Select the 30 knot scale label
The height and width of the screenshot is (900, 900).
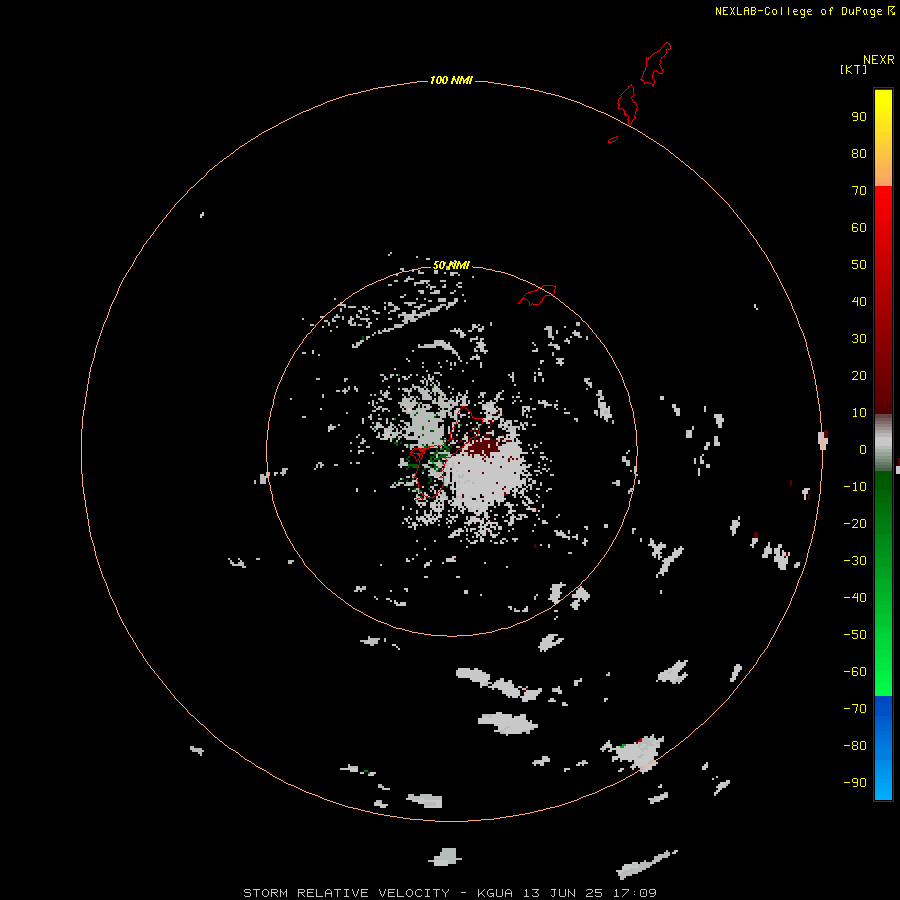tap(859, 339)
